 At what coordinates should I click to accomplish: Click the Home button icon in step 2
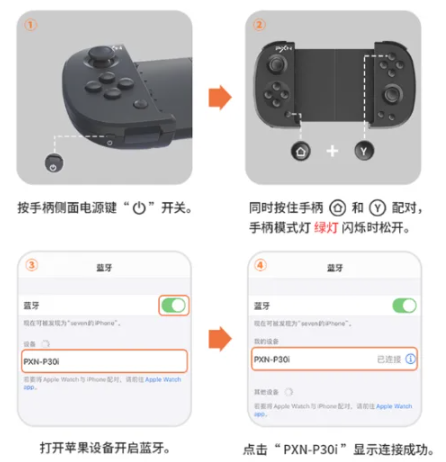pos(301,151)
